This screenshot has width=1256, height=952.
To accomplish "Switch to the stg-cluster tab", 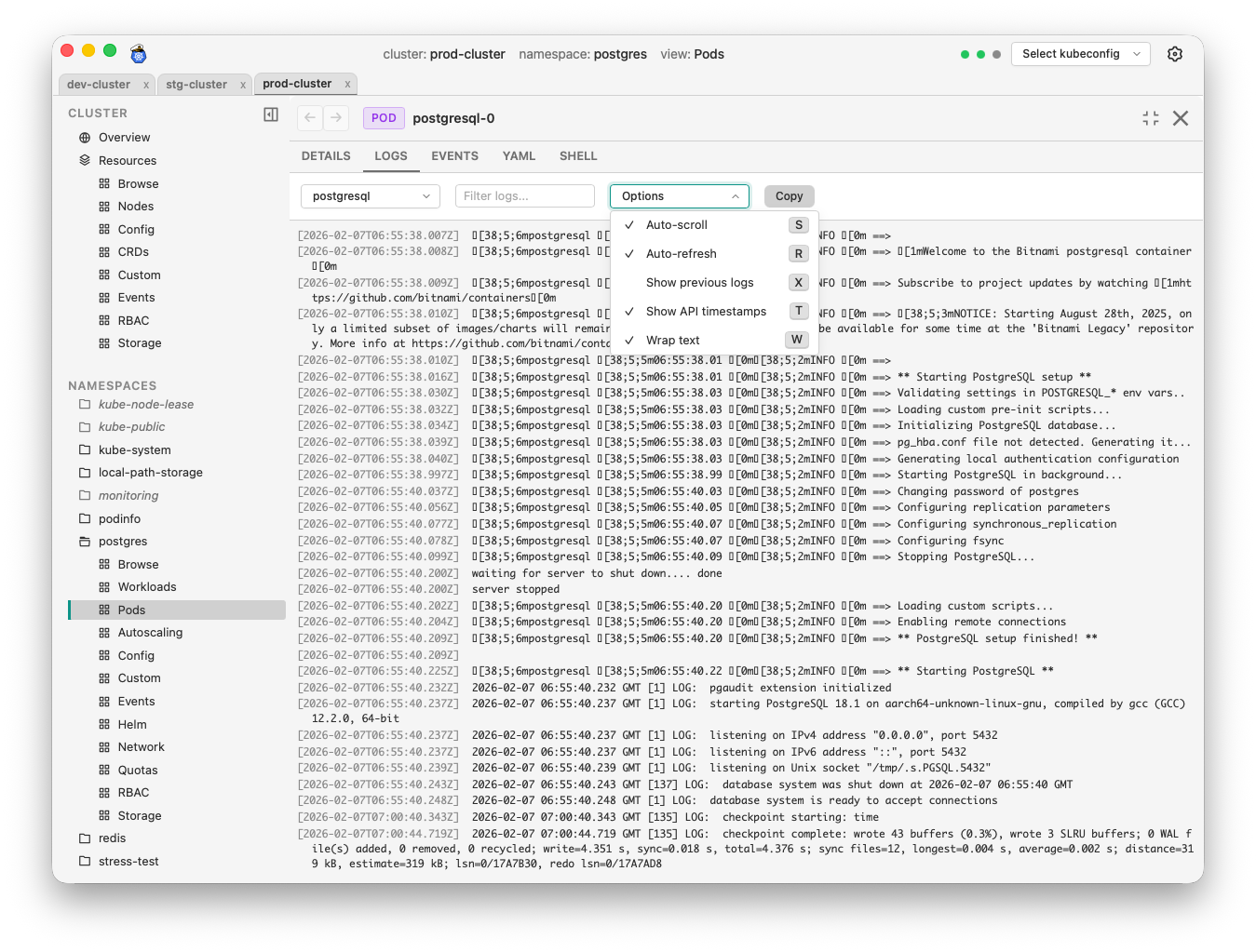I will pyautogui.click(x=198, y=84).
